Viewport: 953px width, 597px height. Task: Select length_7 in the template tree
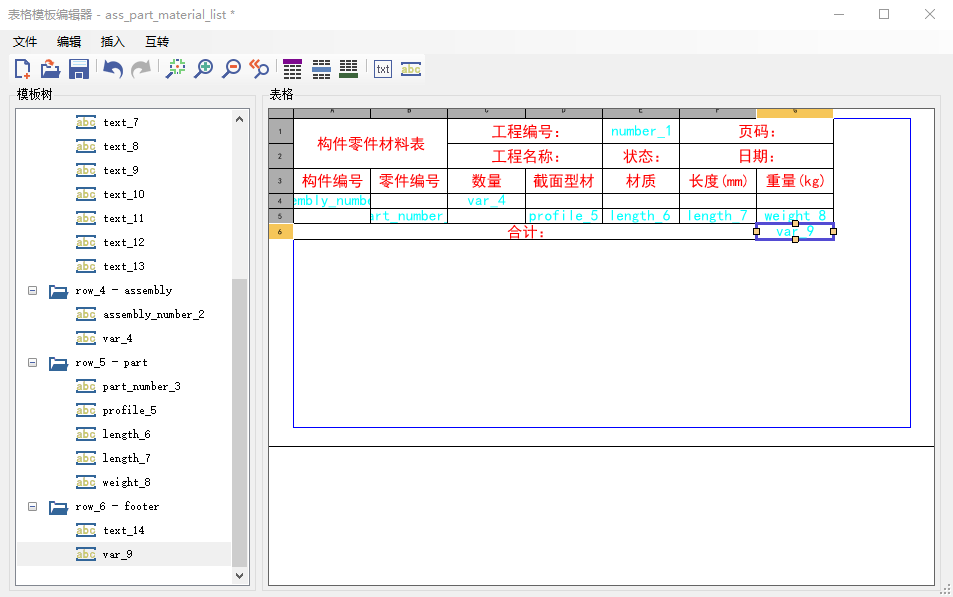pyautogui.click(x=126, y=458)
